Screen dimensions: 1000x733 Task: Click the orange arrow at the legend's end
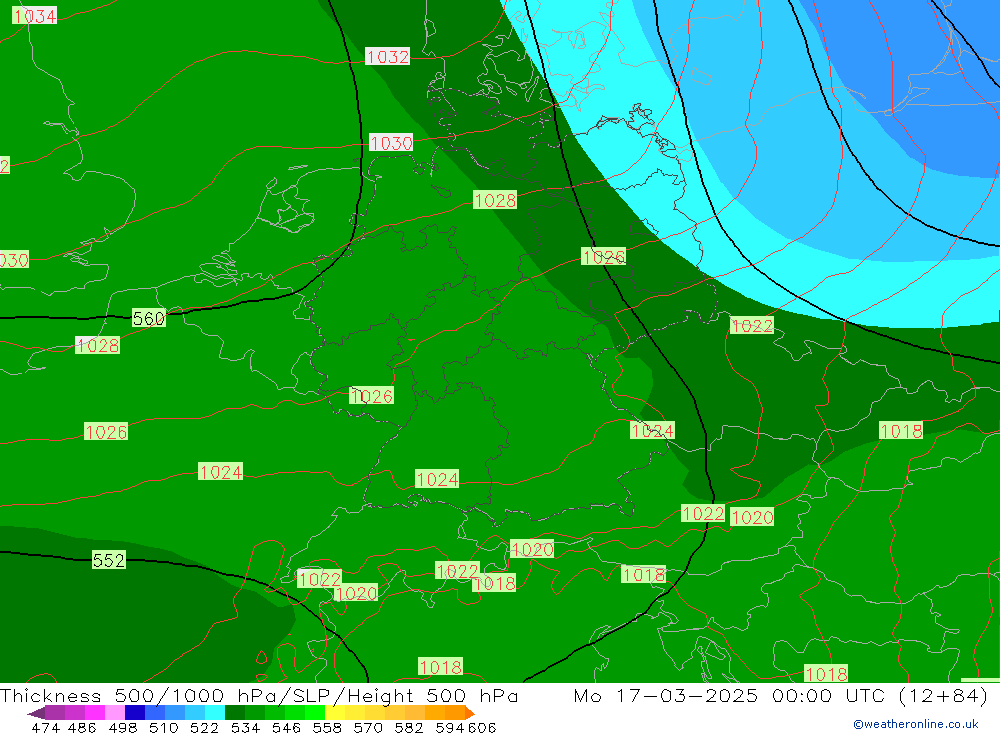(470, 713)
